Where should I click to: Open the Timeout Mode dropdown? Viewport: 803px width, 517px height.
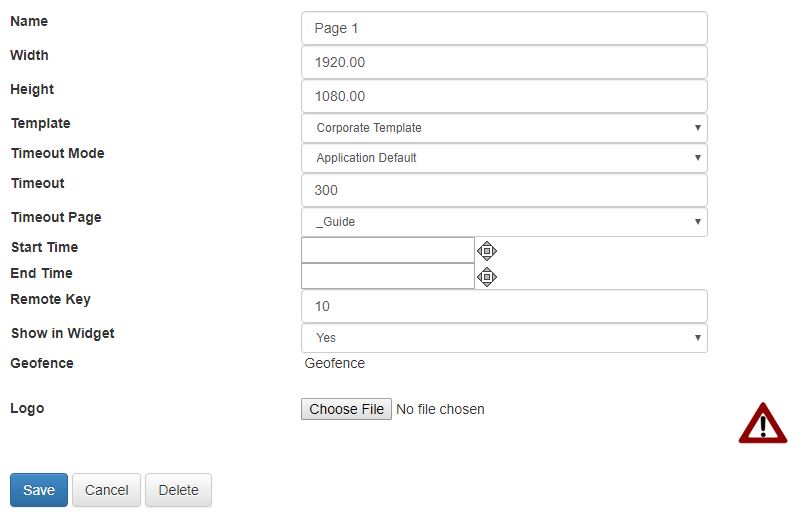[504, 158]
